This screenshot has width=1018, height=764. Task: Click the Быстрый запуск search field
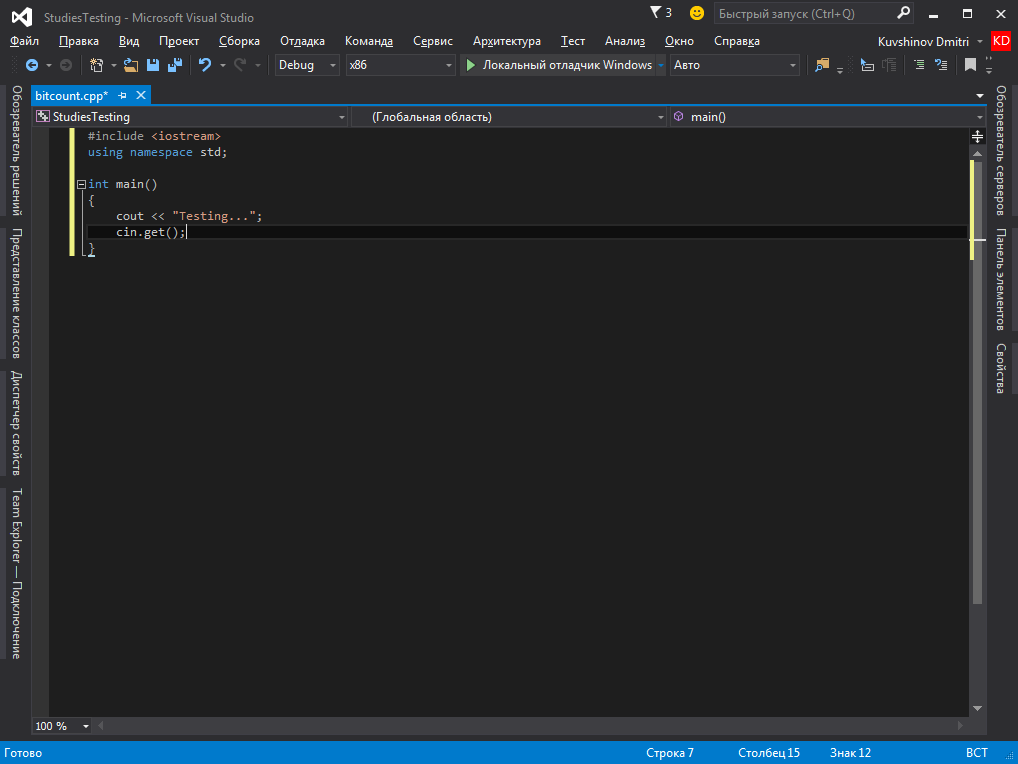800,14
